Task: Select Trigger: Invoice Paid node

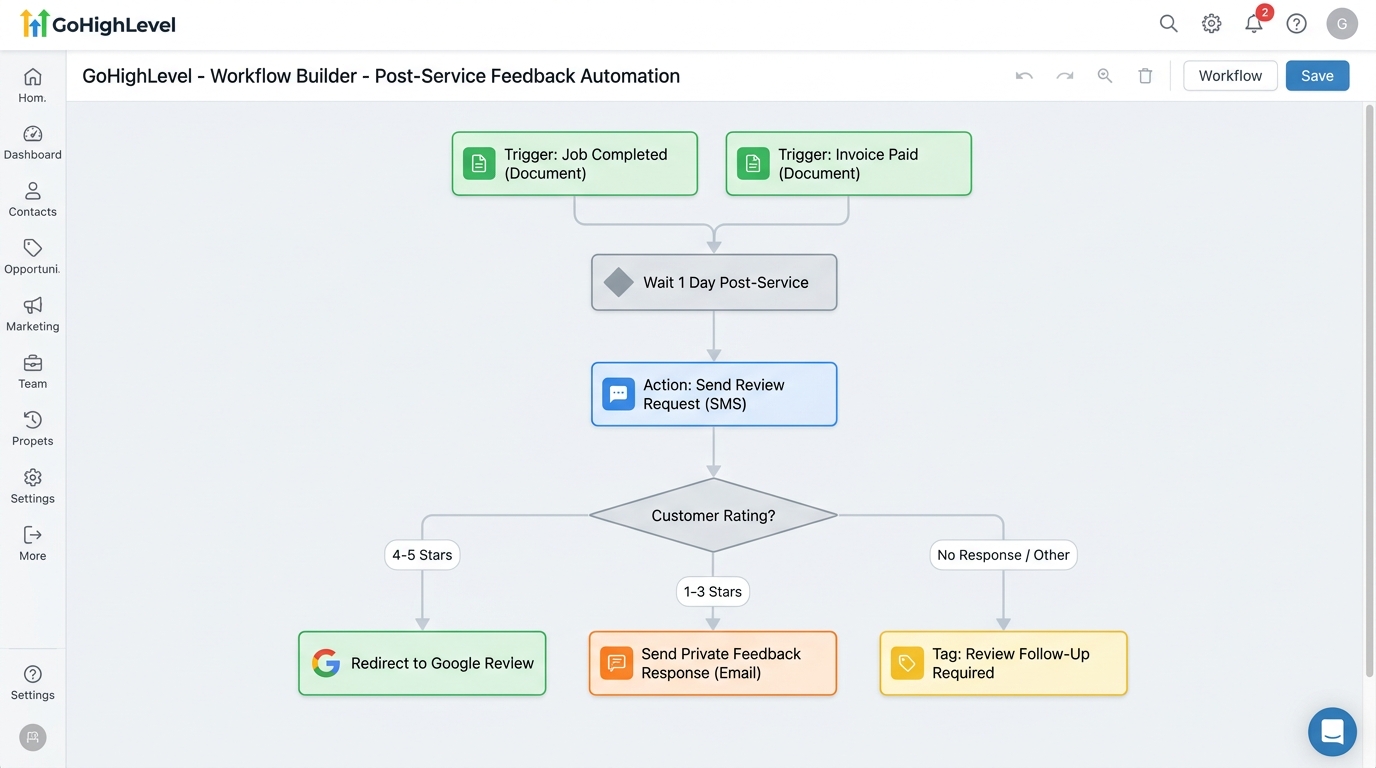Action: (x=849, y=164)
